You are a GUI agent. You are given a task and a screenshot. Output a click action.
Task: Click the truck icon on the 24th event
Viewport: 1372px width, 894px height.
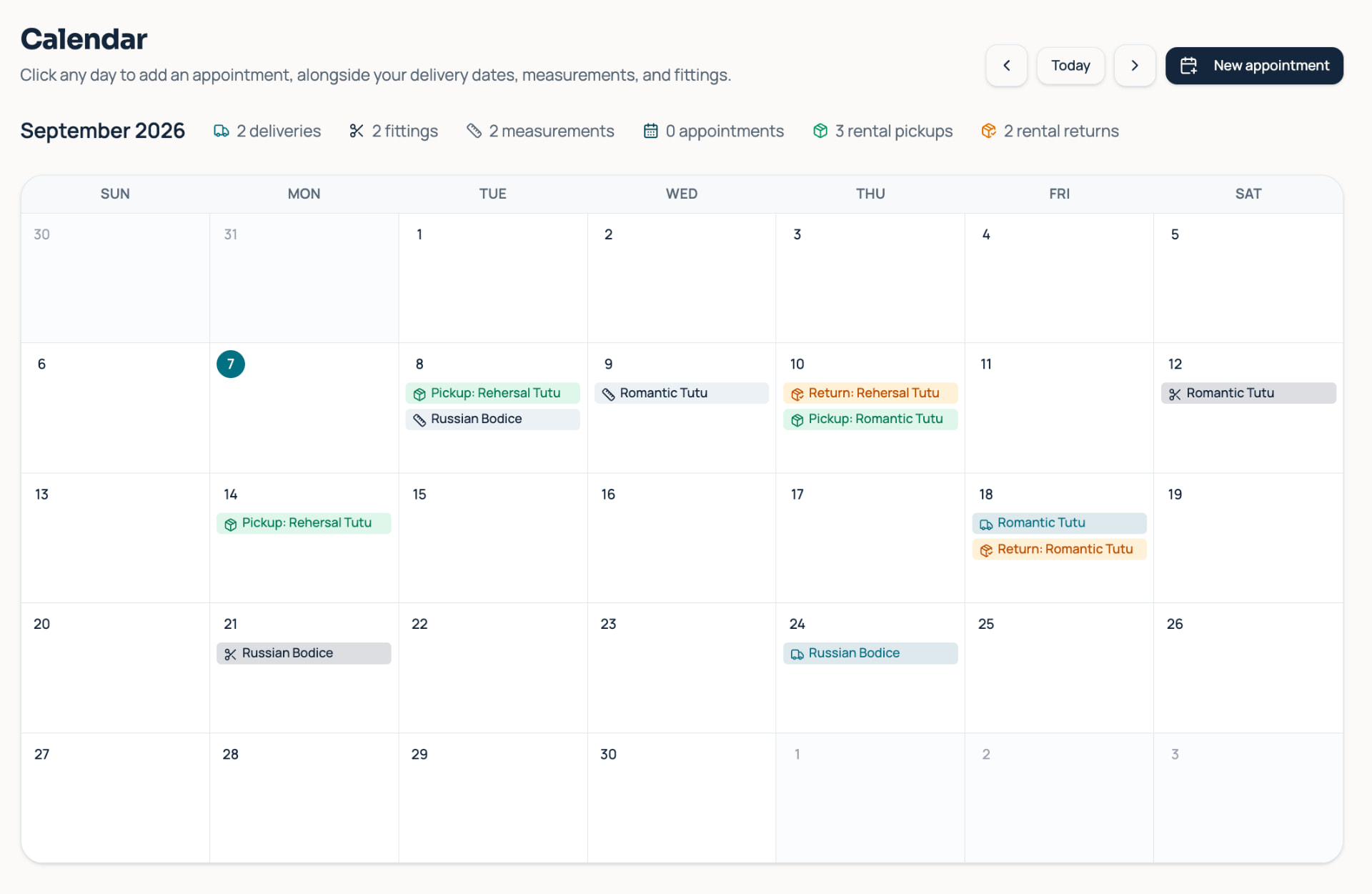797,655
